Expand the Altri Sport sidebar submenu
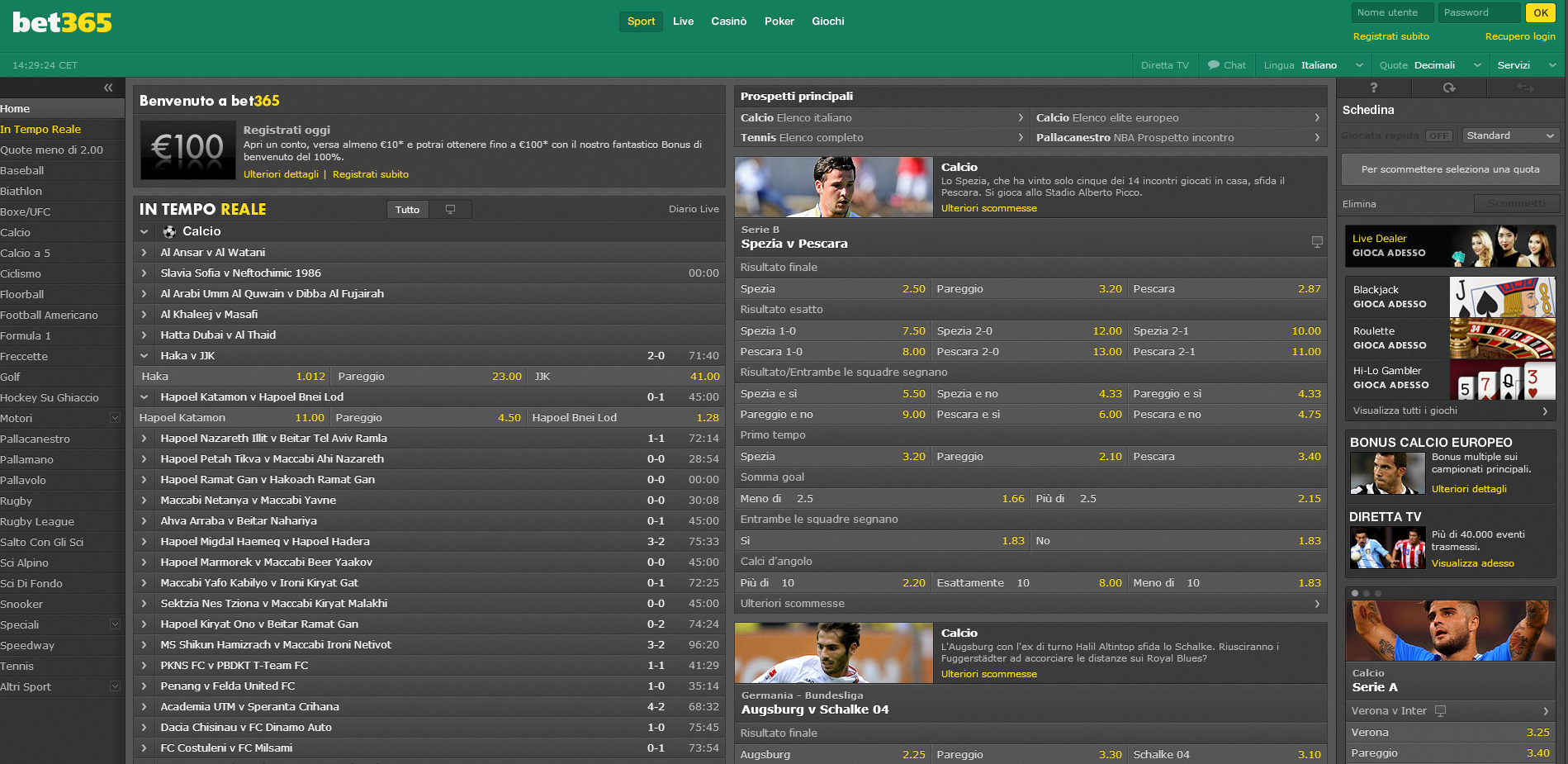Viewport: 1568px width, 764px height. [115, 686]
